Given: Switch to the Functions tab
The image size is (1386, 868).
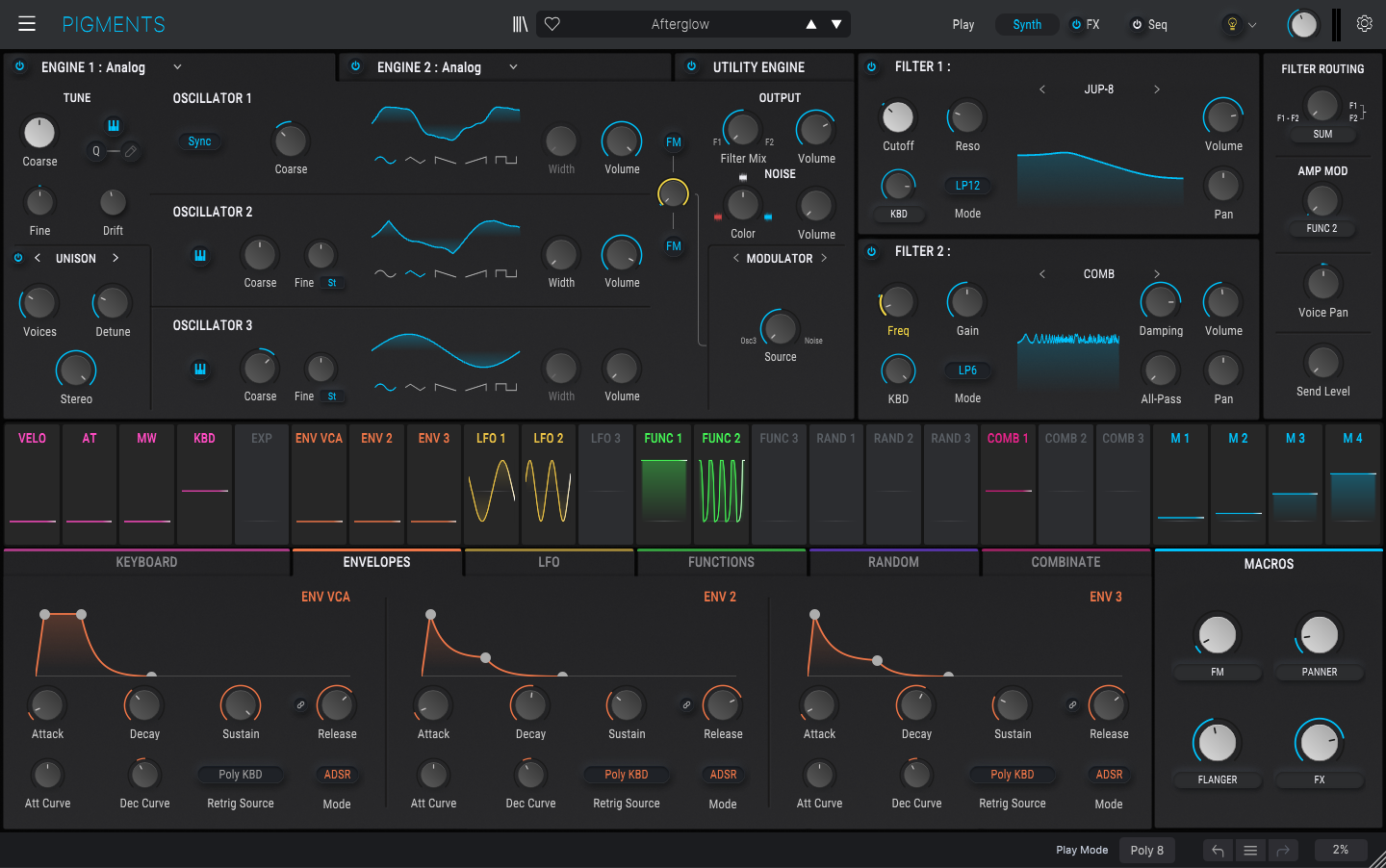Looking at the screenshot, I should (x=721, y=562).
